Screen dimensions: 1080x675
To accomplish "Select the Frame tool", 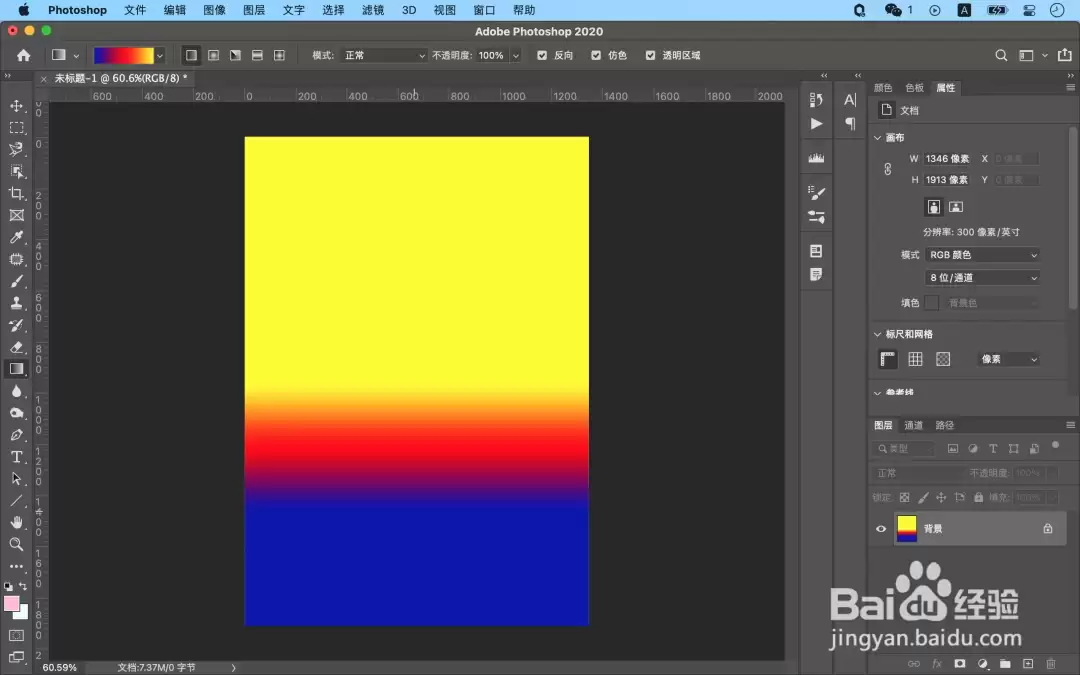I will click(x=17, y=216).
